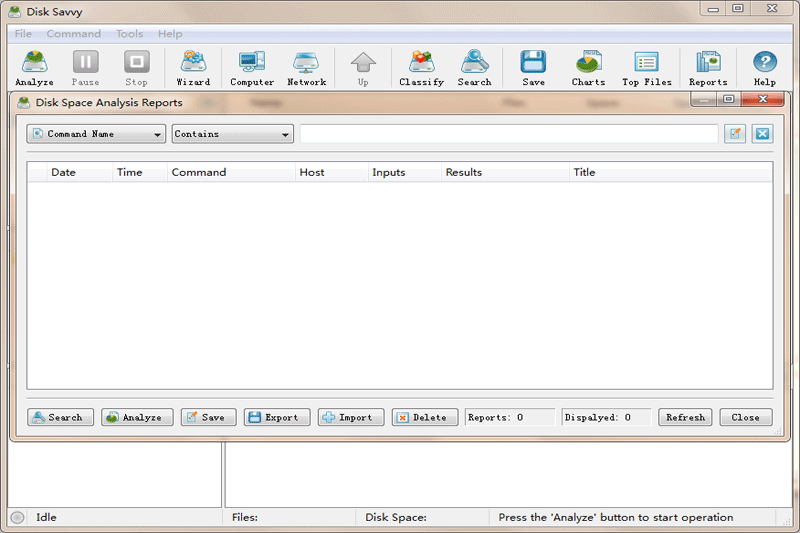Click the Import button

350,417
